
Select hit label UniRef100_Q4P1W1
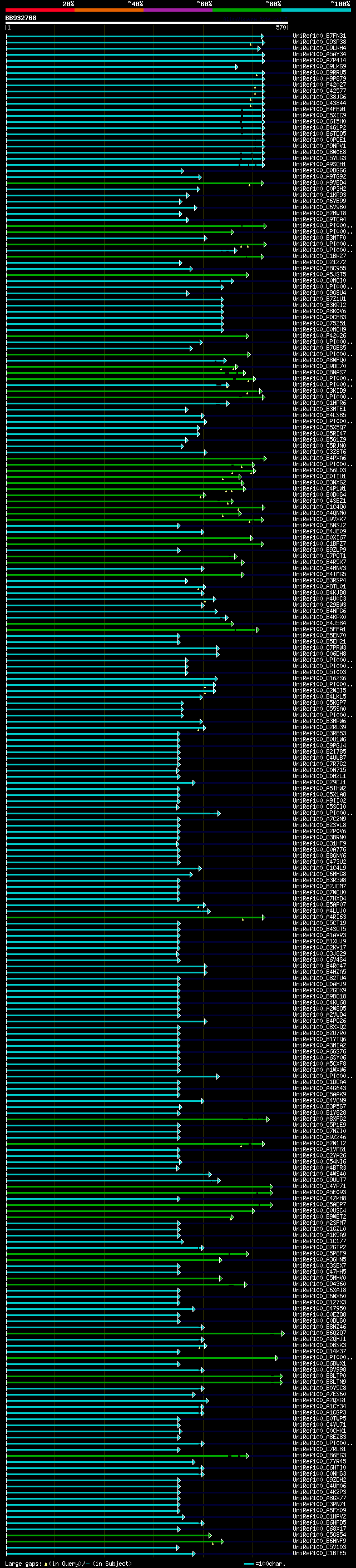click(x=319, y=489)
